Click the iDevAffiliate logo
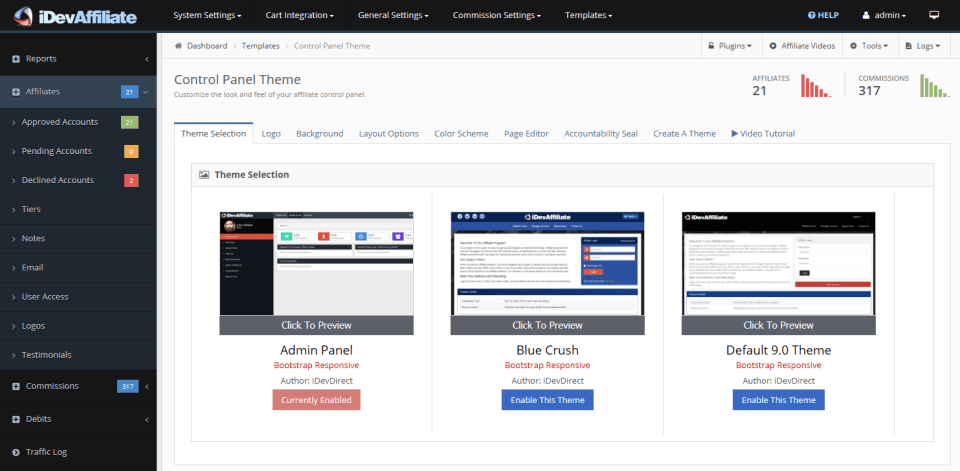Viewport: 960px width, 471px height. tap(75, 15)
